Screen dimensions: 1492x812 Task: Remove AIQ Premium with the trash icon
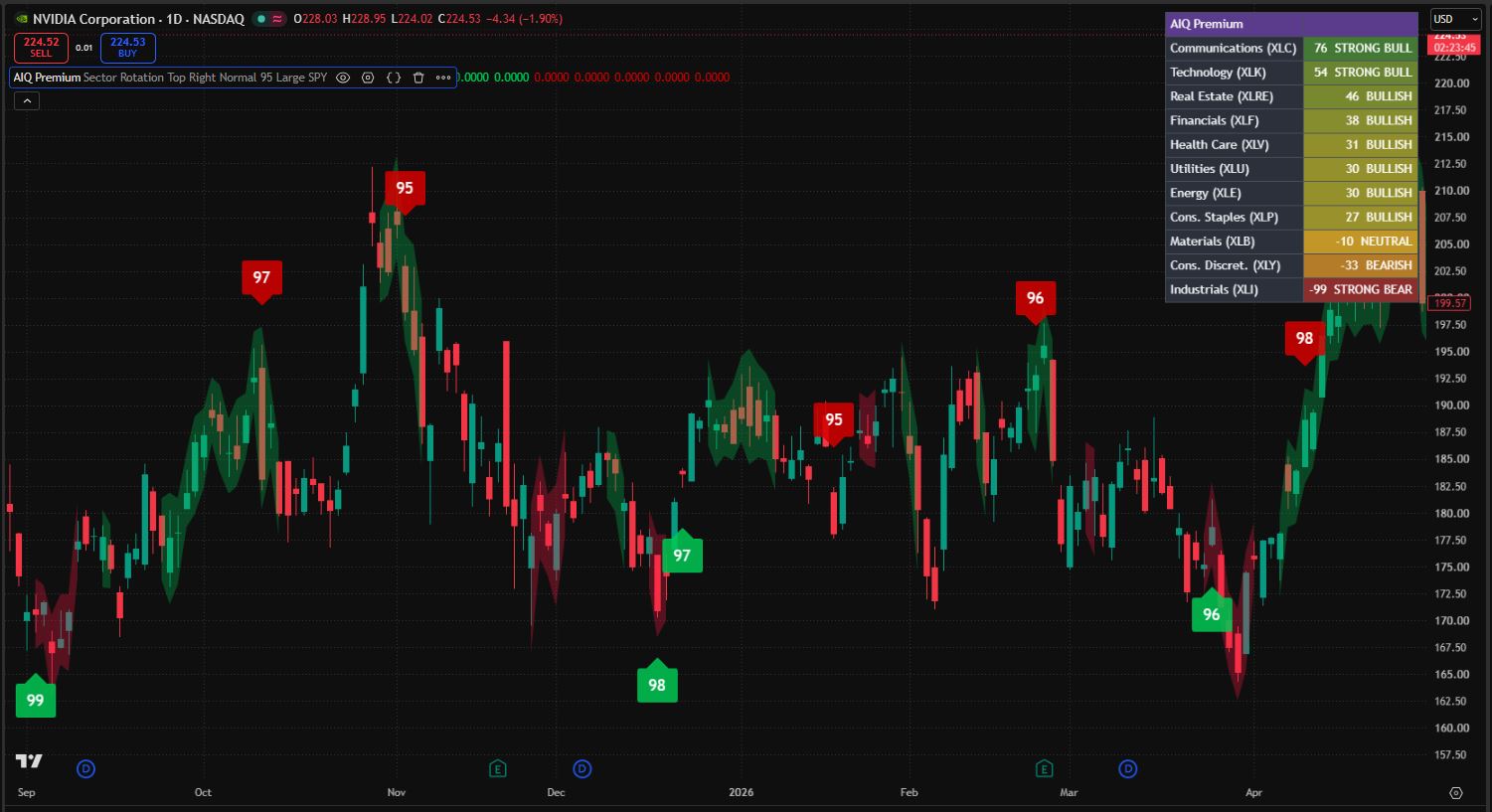click(x=418, y=78)
